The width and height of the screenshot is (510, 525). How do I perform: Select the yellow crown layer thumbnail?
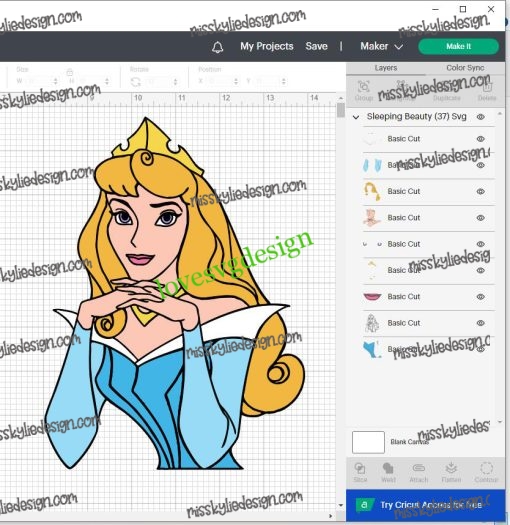372,270
